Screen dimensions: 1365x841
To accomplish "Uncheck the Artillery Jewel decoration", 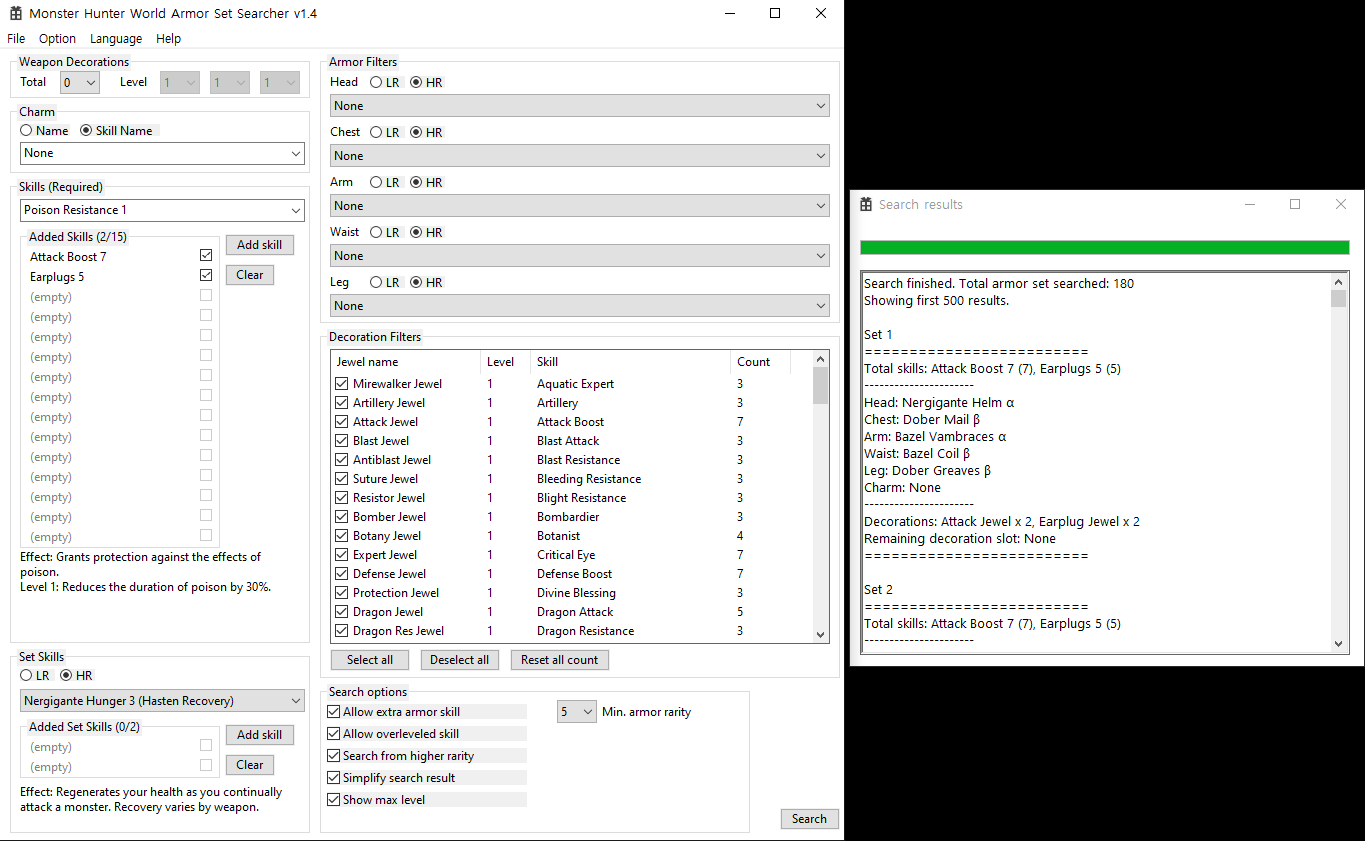I will tap(341, 402).
